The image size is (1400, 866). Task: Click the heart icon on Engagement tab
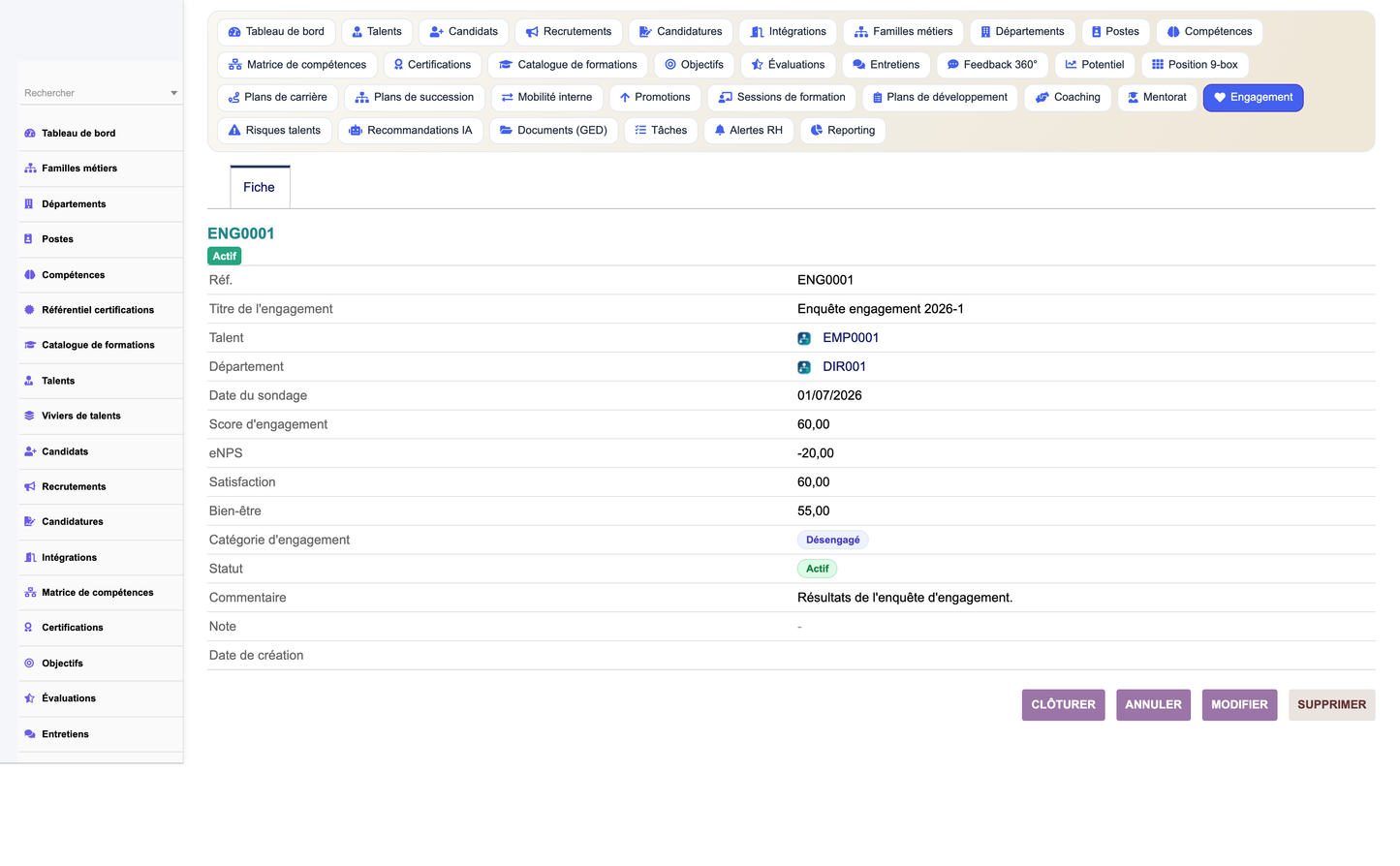click(x=1220, y=98)
